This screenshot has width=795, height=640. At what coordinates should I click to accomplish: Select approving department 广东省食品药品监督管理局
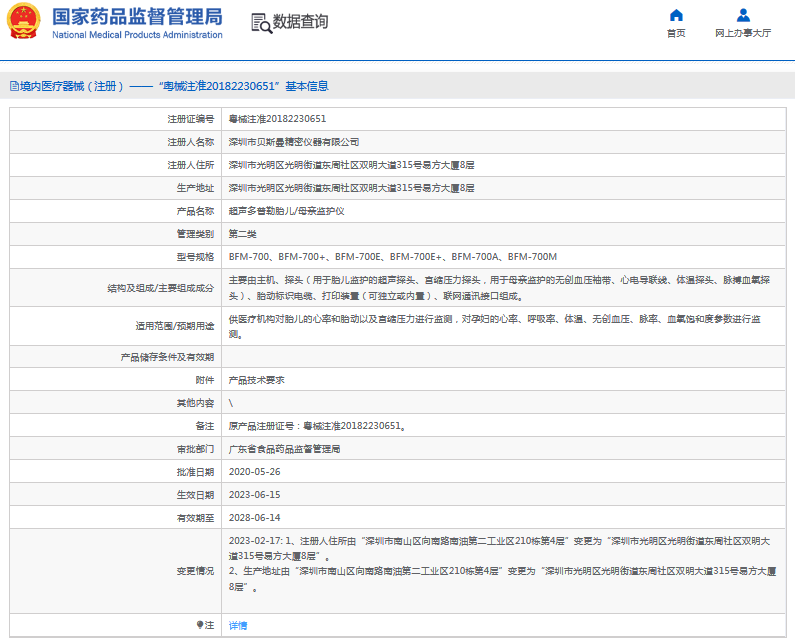pyautogui.click(x=284, y=449)
